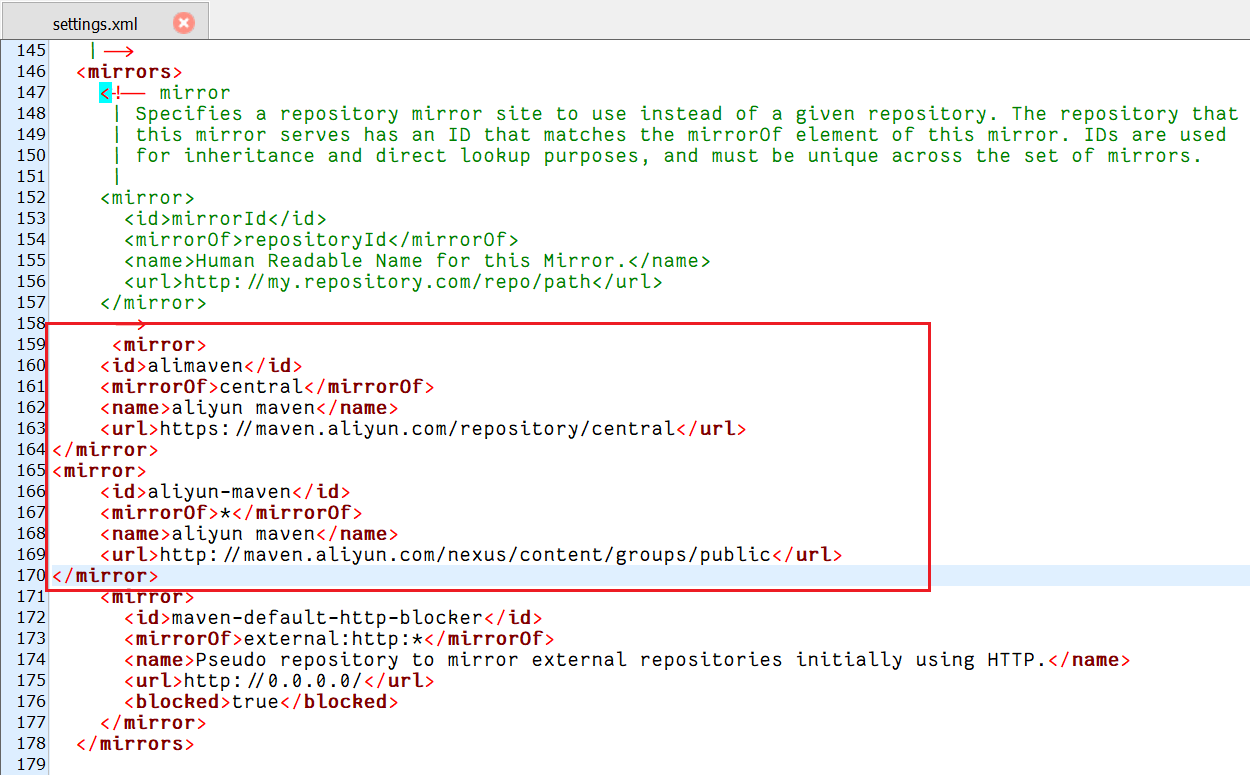Click the comment line 'for inheritance and direct lookup'
Image resolution: width=1250 pixels, height=775 pixels.
668,155
